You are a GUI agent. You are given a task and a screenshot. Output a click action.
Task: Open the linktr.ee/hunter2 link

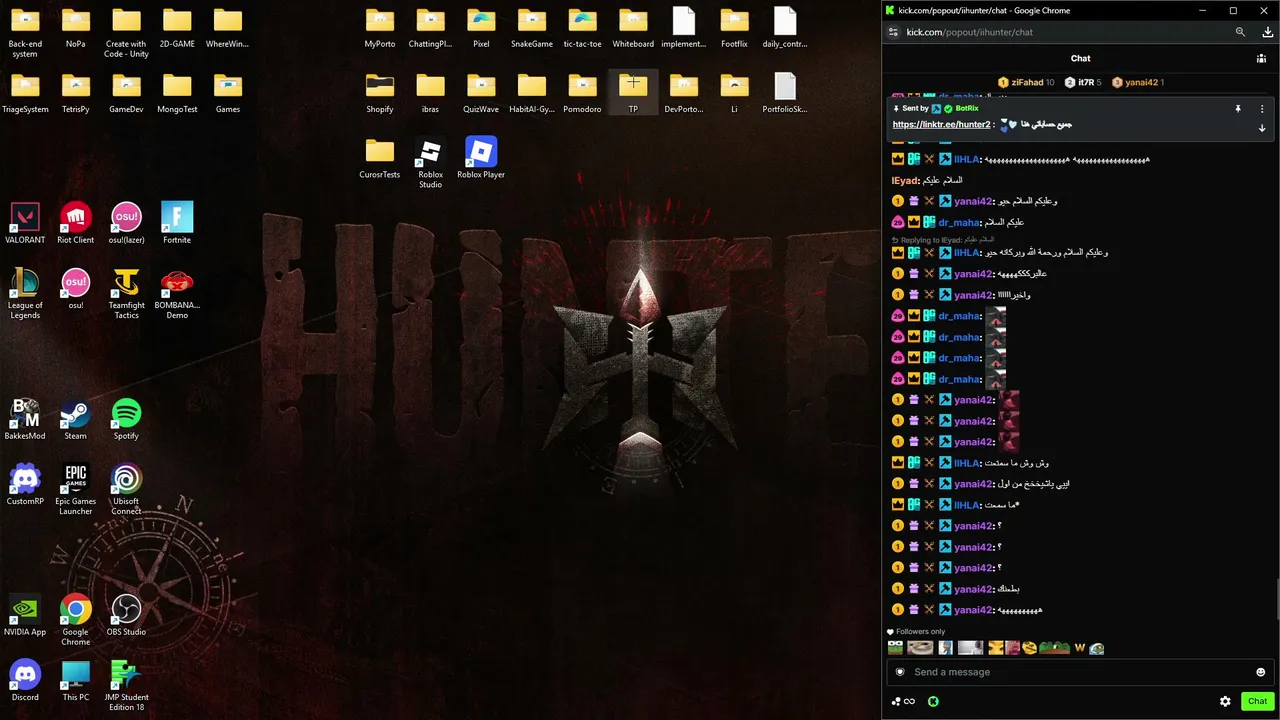coord(941,125)
